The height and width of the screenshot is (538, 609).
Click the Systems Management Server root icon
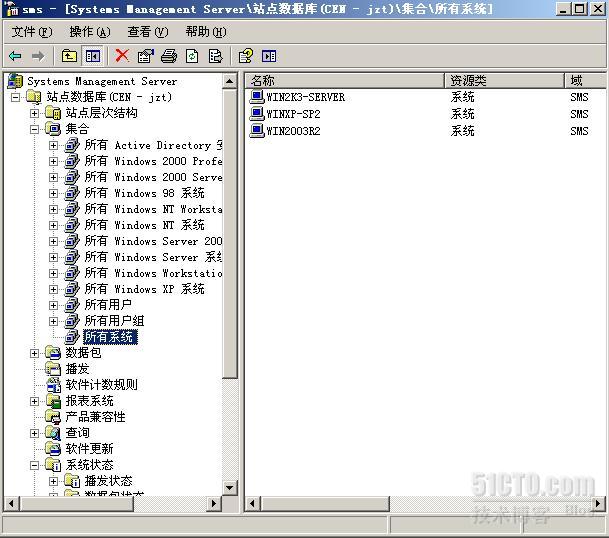click(16, 81)
